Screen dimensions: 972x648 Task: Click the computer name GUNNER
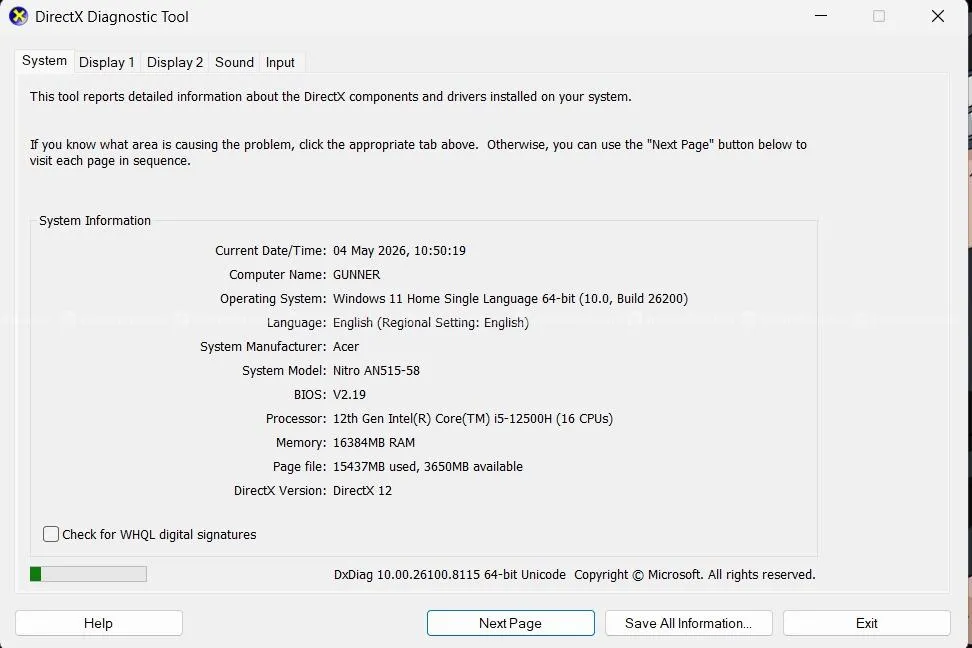click(356, 275)
